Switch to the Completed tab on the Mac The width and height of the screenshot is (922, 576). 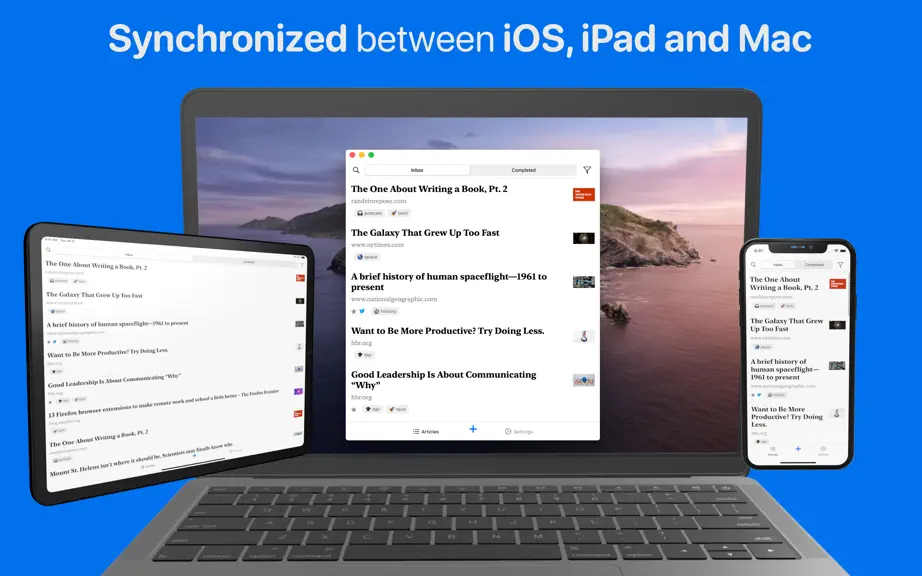pos(523,170)
